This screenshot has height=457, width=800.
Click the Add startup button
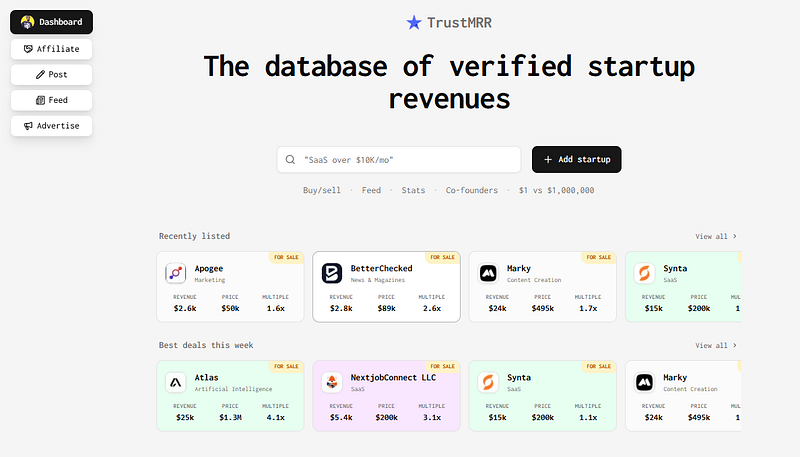[x=577, y=160]
